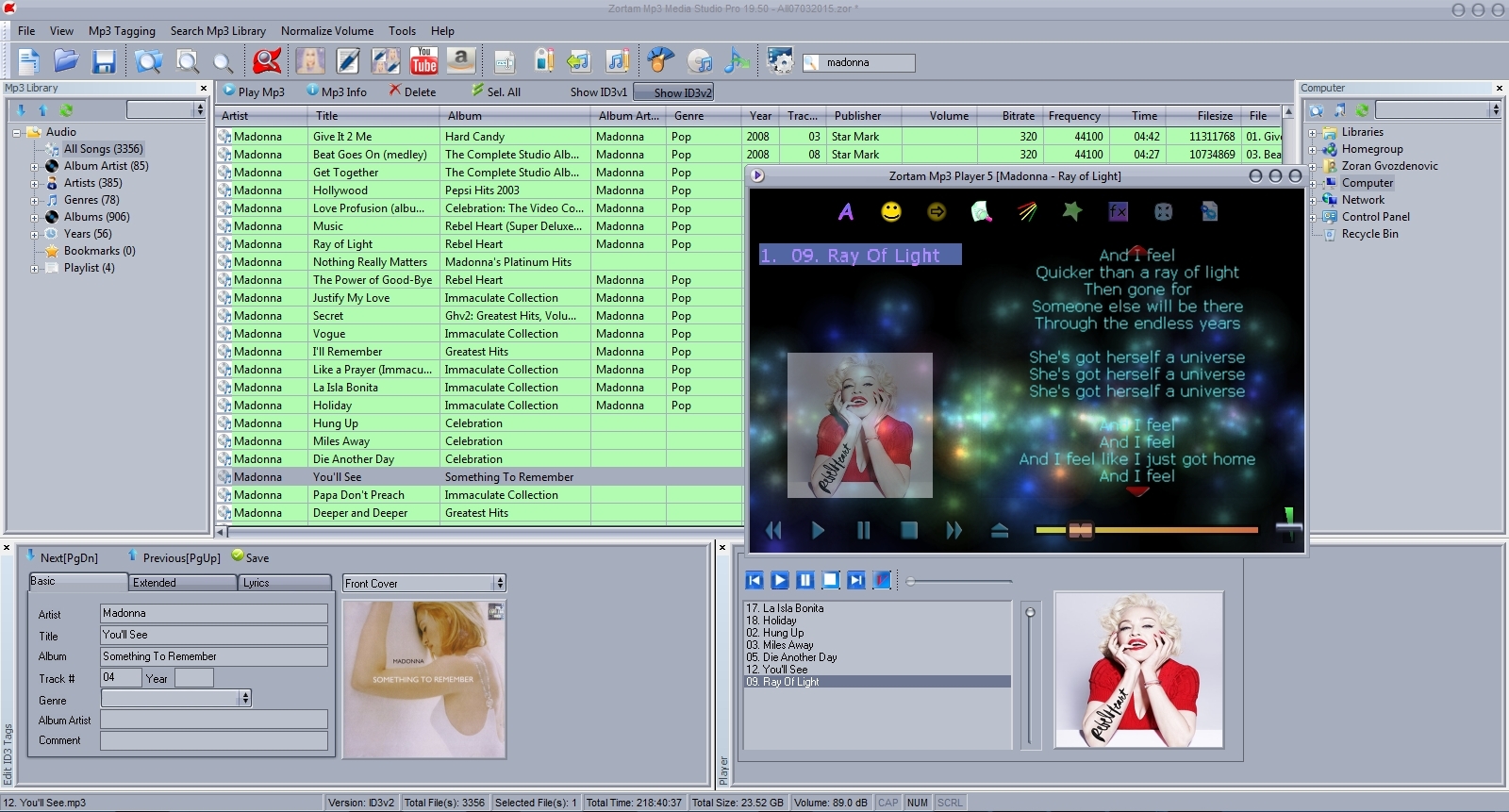Screen dimensions: 1509x812
Task: Click the Sel. All button
Action: click(x=496, y=91)
